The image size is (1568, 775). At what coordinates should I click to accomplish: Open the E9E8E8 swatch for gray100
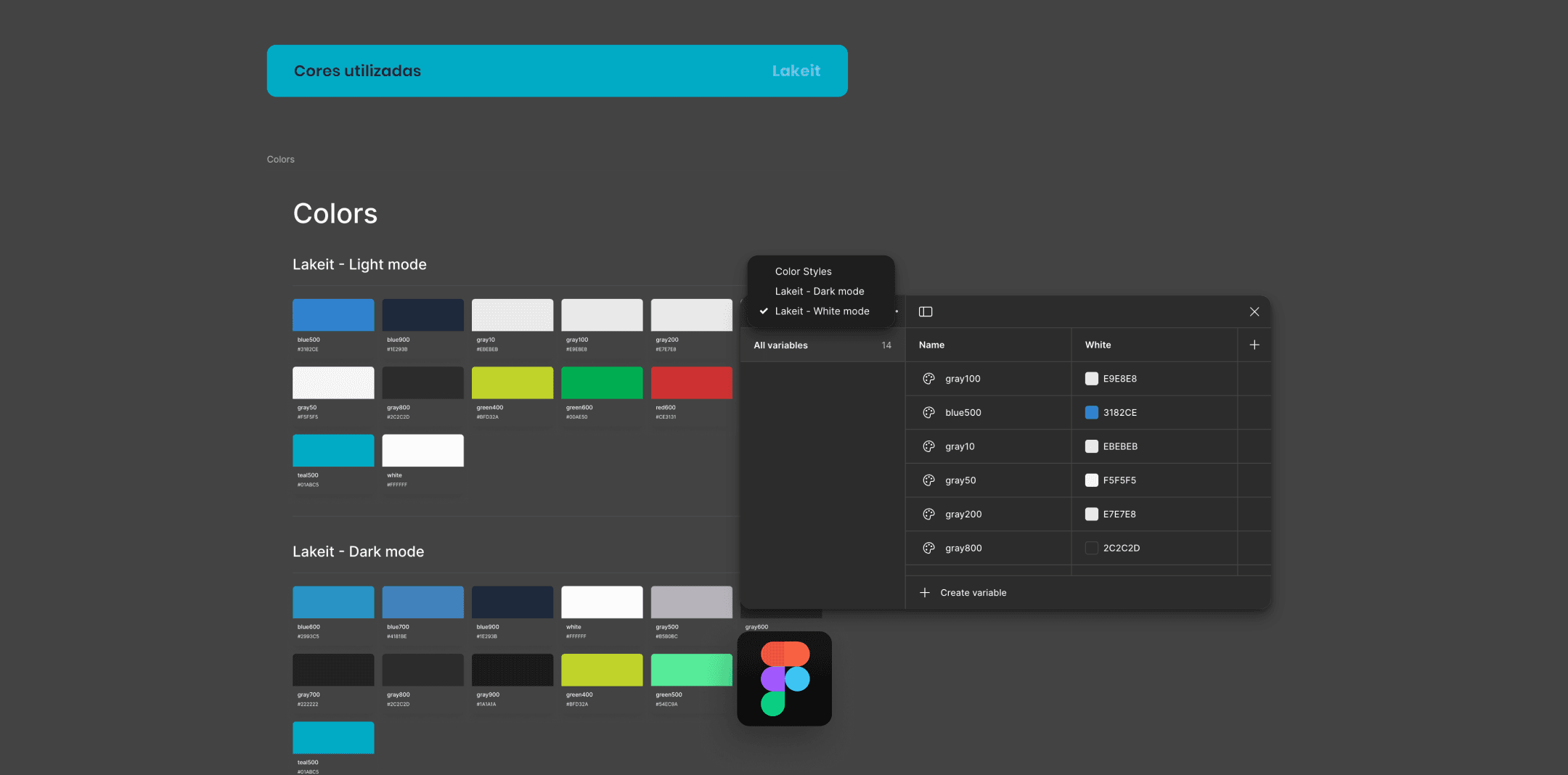(x=1092, y=379)
